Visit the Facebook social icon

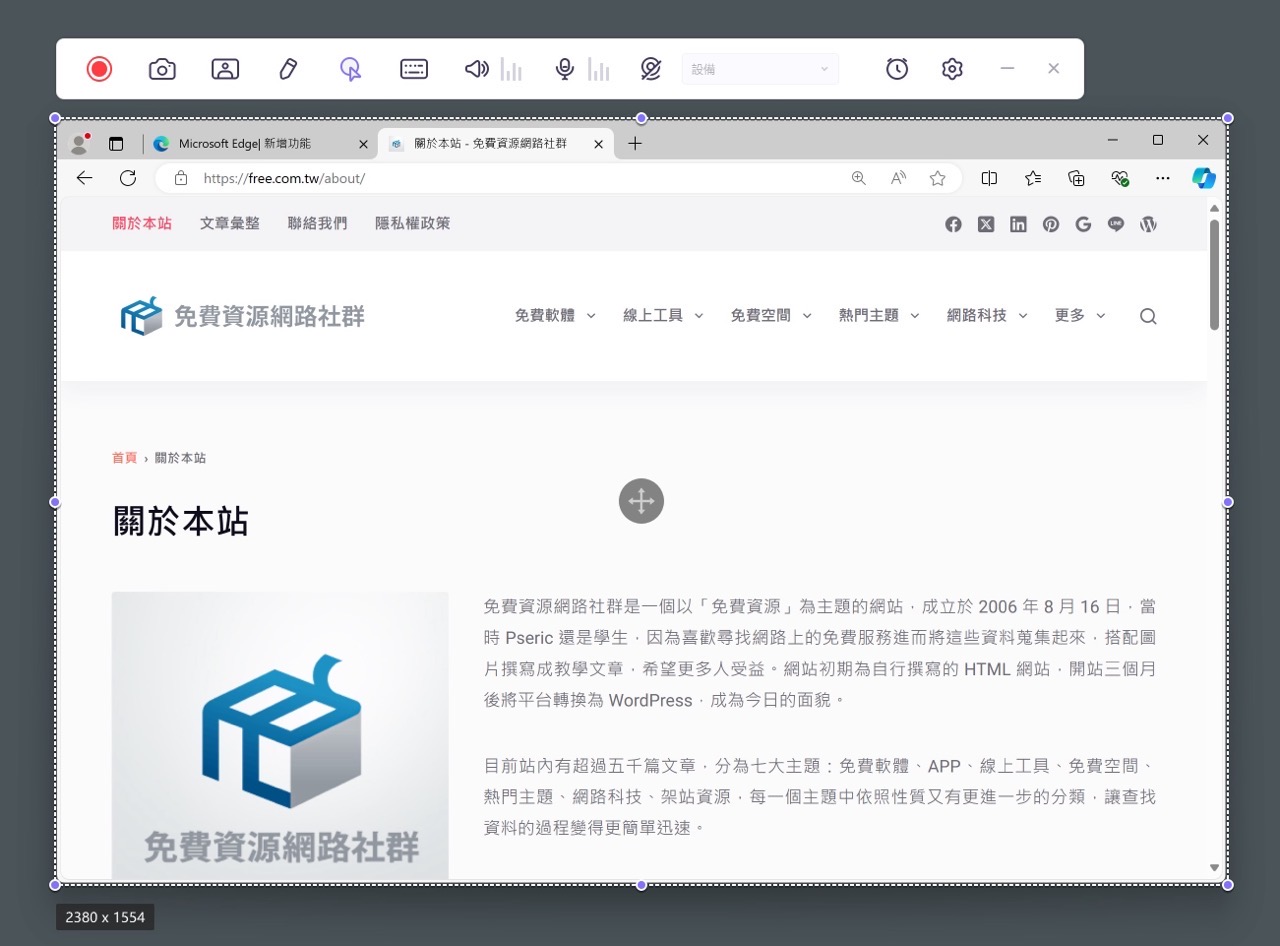tap(953, 224)
